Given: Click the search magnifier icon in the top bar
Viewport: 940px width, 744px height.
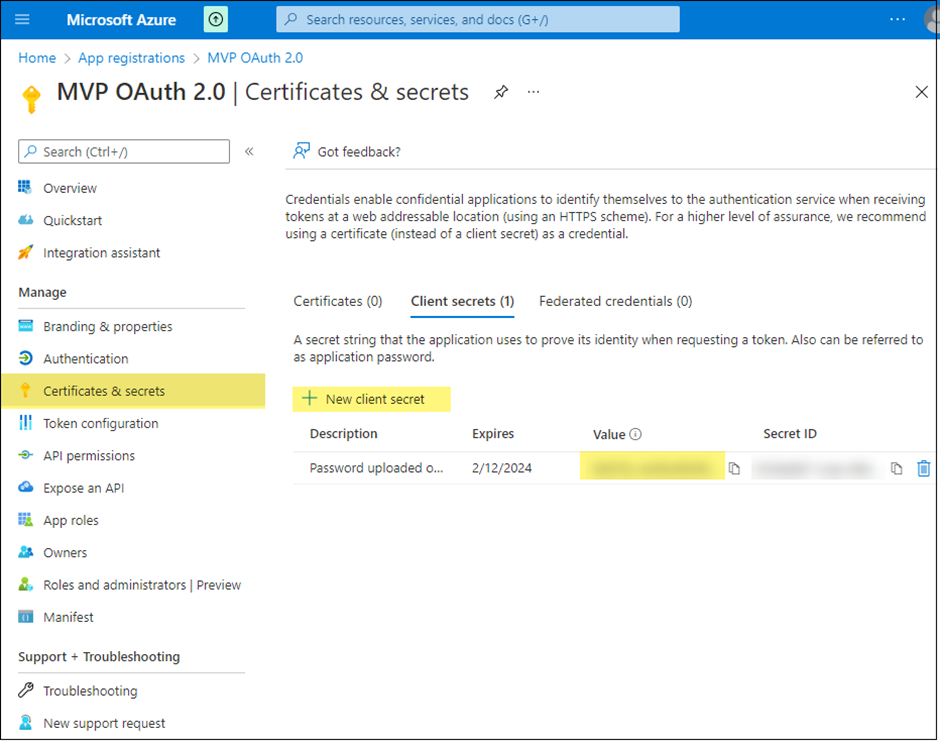Looking at the screenshot, I should (291, 19).
